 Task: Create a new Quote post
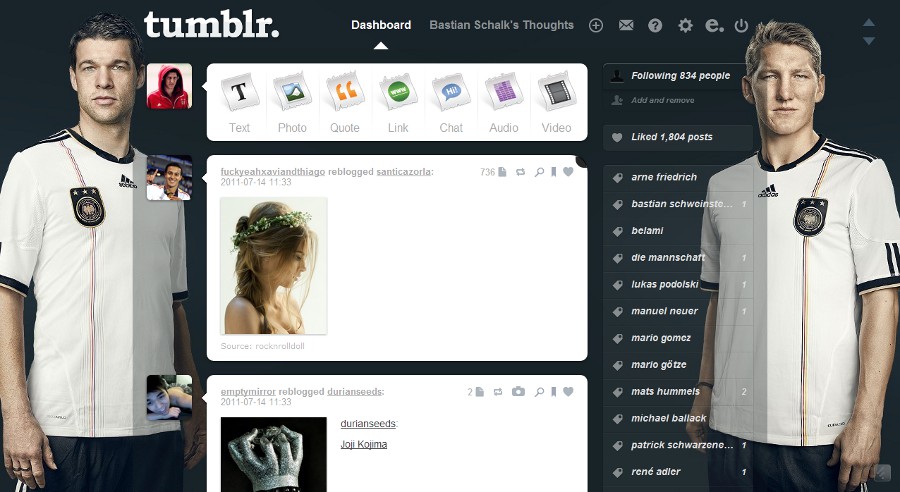(345, 103)
